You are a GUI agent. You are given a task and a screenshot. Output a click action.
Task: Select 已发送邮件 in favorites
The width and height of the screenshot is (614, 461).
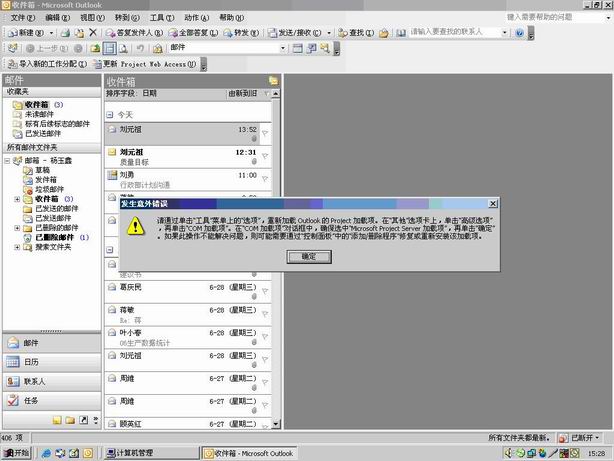click(x=43, y=134)
